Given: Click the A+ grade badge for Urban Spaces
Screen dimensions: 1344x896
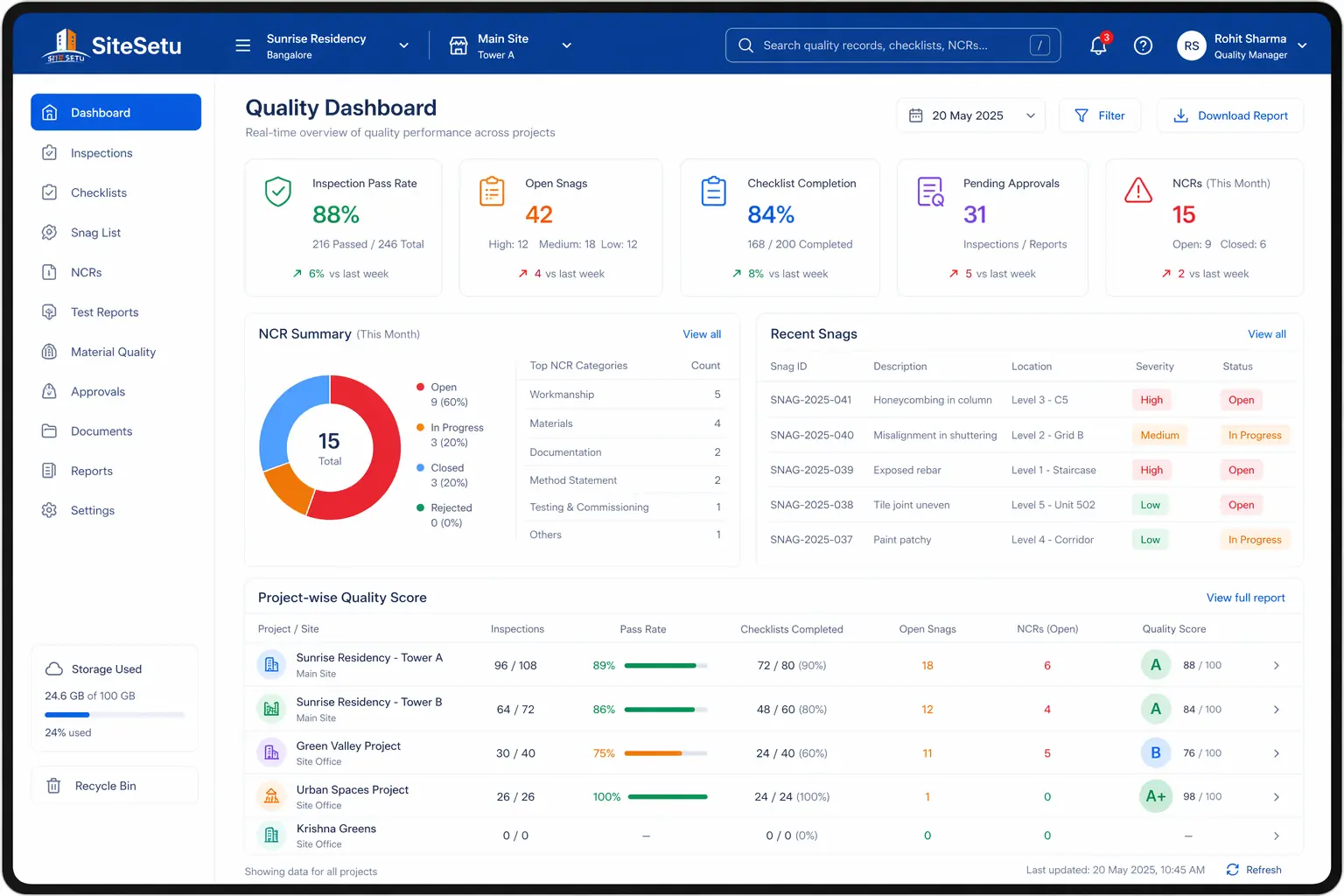Looking at the screenshot, I should click(x=1156, y=796).
